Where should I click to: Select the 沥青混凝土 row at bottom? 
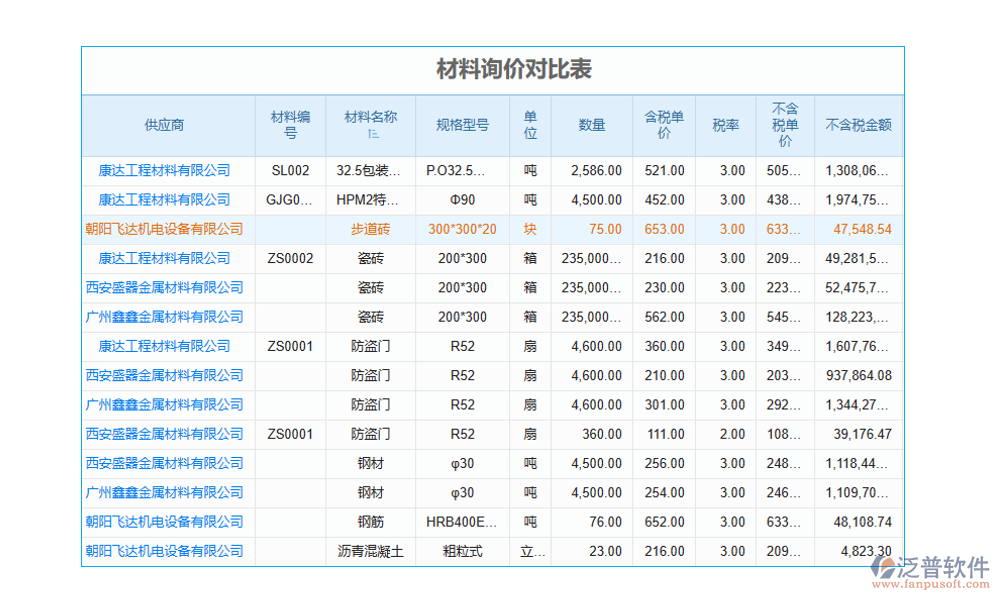point(371,551)
